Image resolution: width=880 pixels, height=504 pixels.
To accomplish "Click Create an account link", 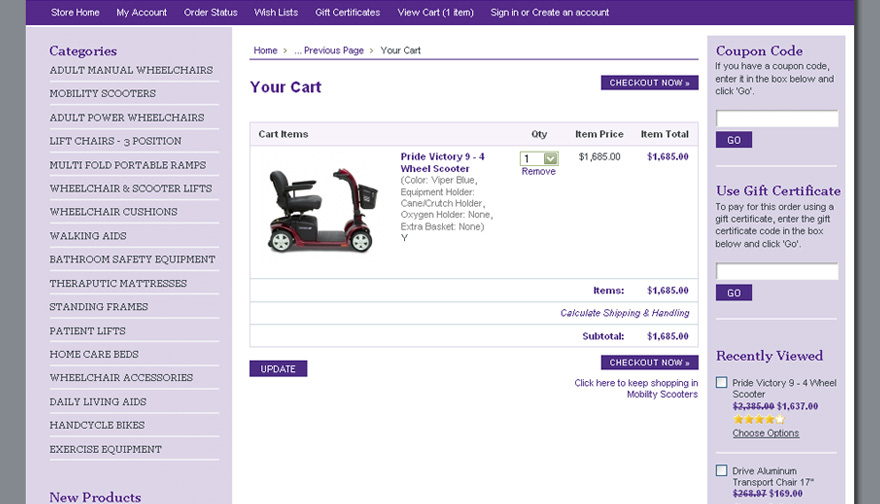I will (x=570, y=12).
